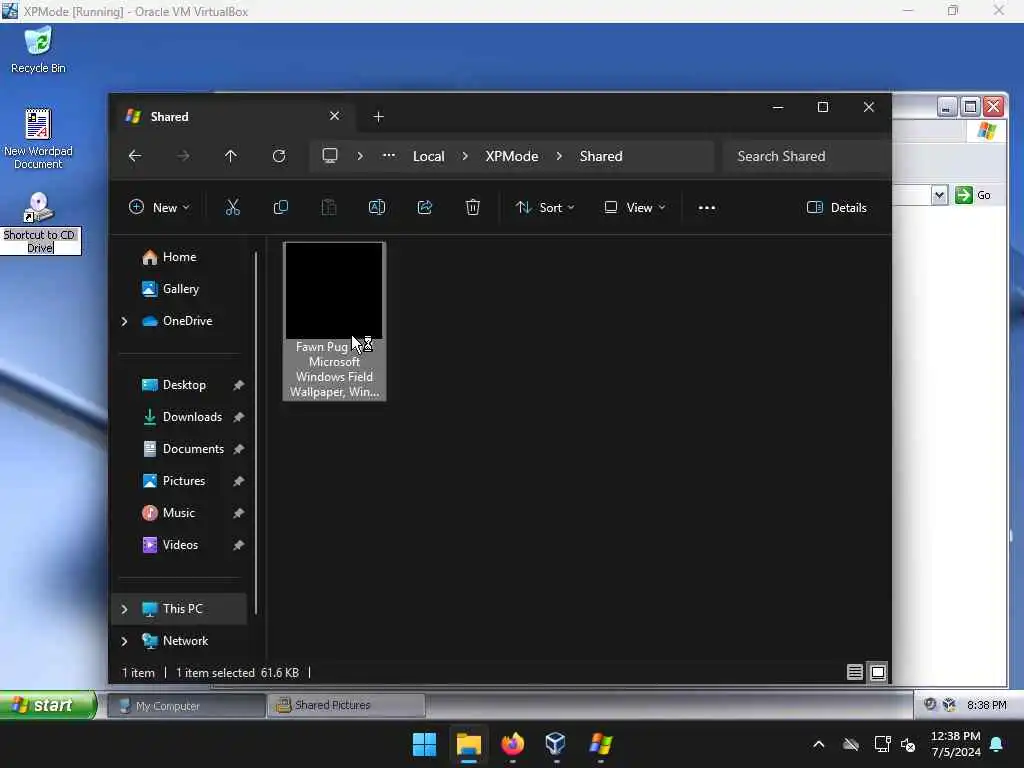The image size is (1024, 768).
Task: Toggle the Details pane
Action: [837, 208]
